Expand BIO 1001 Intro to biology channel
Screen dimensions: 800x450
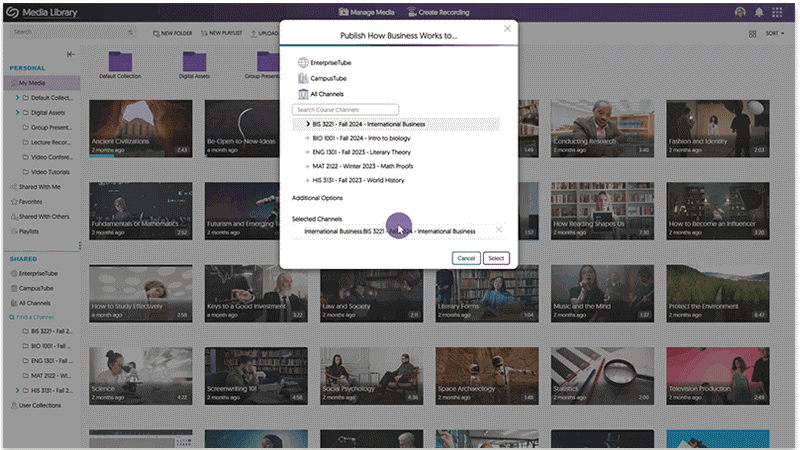[x=308, y=138]
